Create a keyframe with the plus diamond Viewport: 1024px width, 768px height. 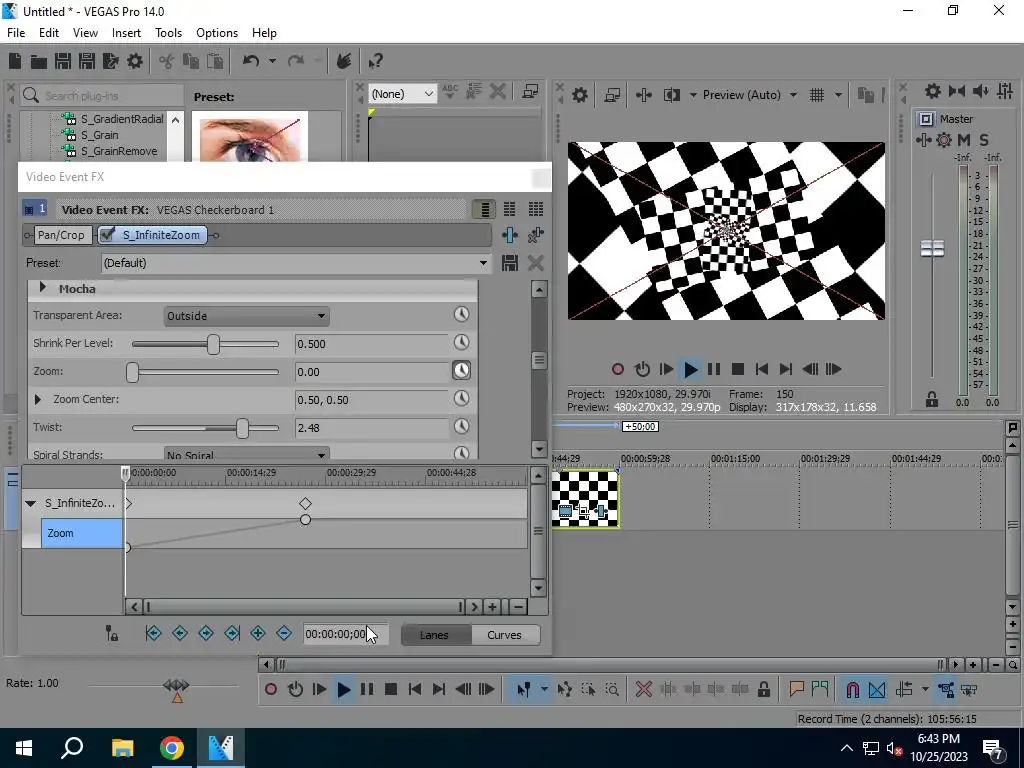pyautogui.click(x=258, y=633)
